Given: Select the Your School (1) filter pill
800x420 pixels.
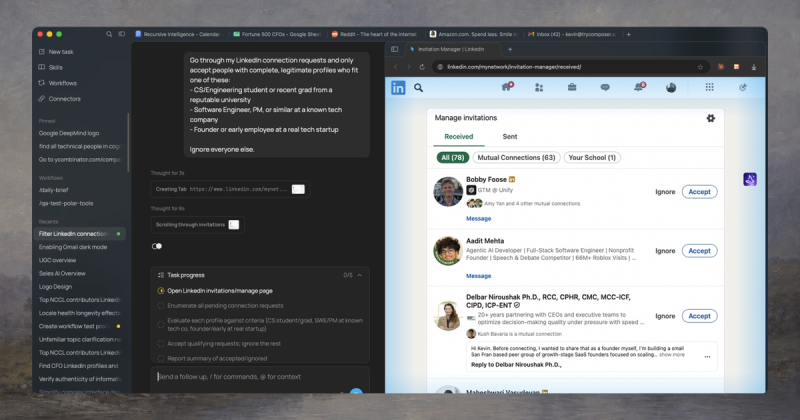Looking at the screenshot, I should [x=592, y=158].
